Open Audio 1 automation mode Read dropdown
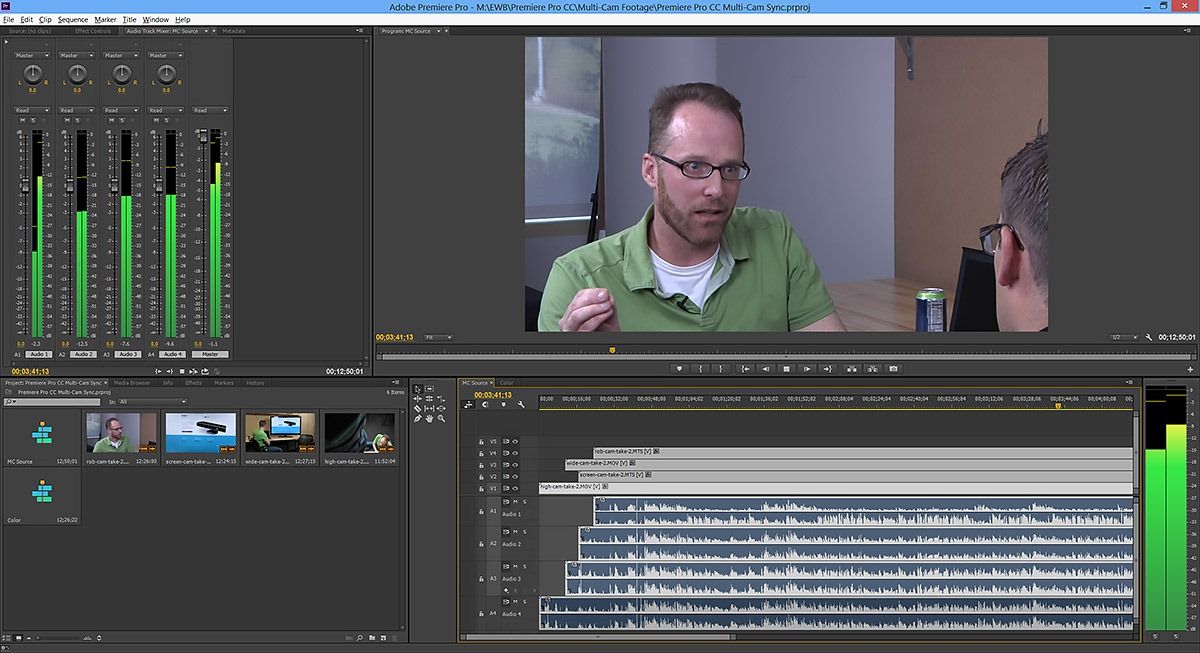The image size is (1200, 653). pos(32,110)
